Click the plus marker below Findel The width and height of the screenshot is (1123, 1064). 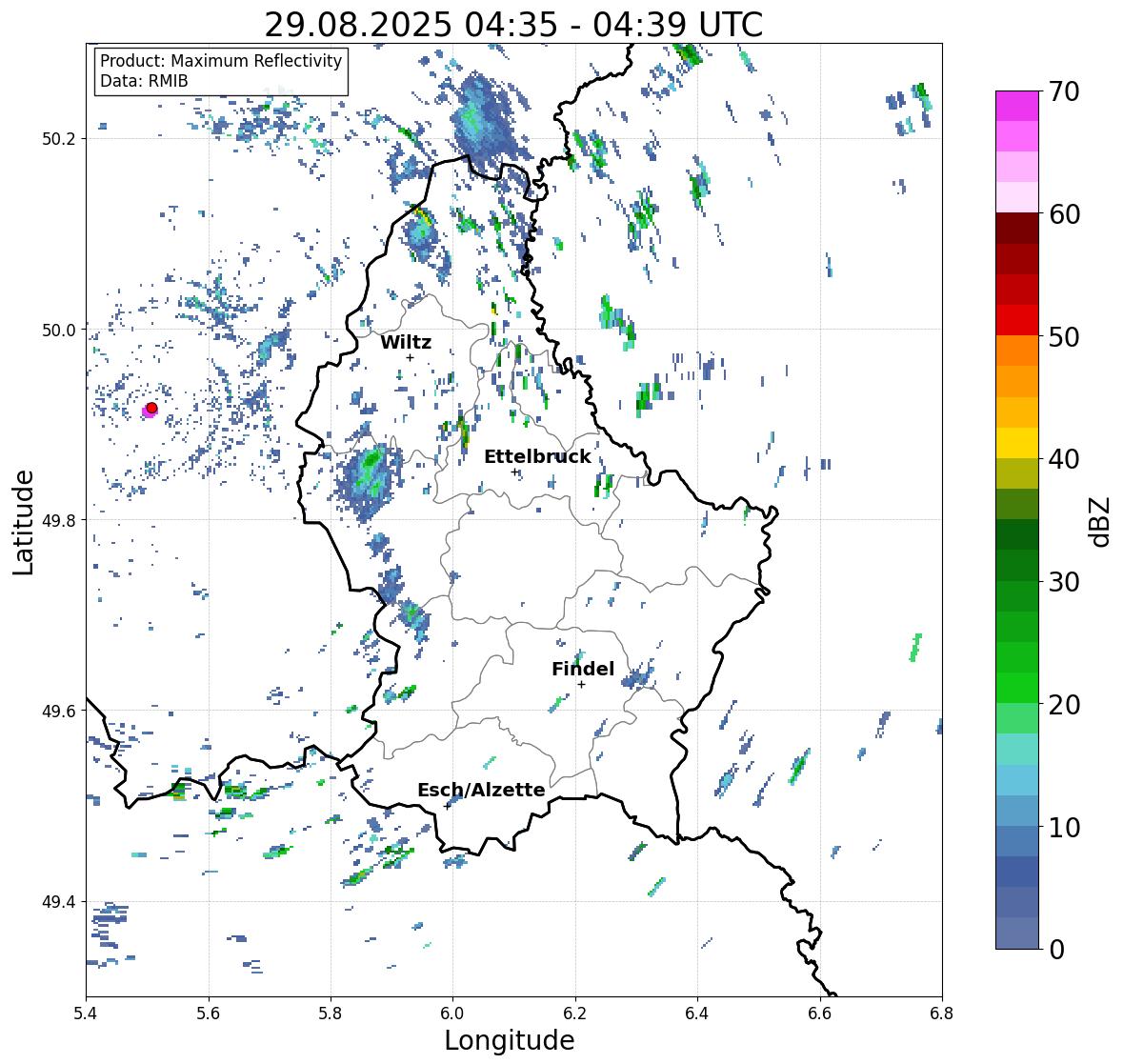tap(582, 685)
